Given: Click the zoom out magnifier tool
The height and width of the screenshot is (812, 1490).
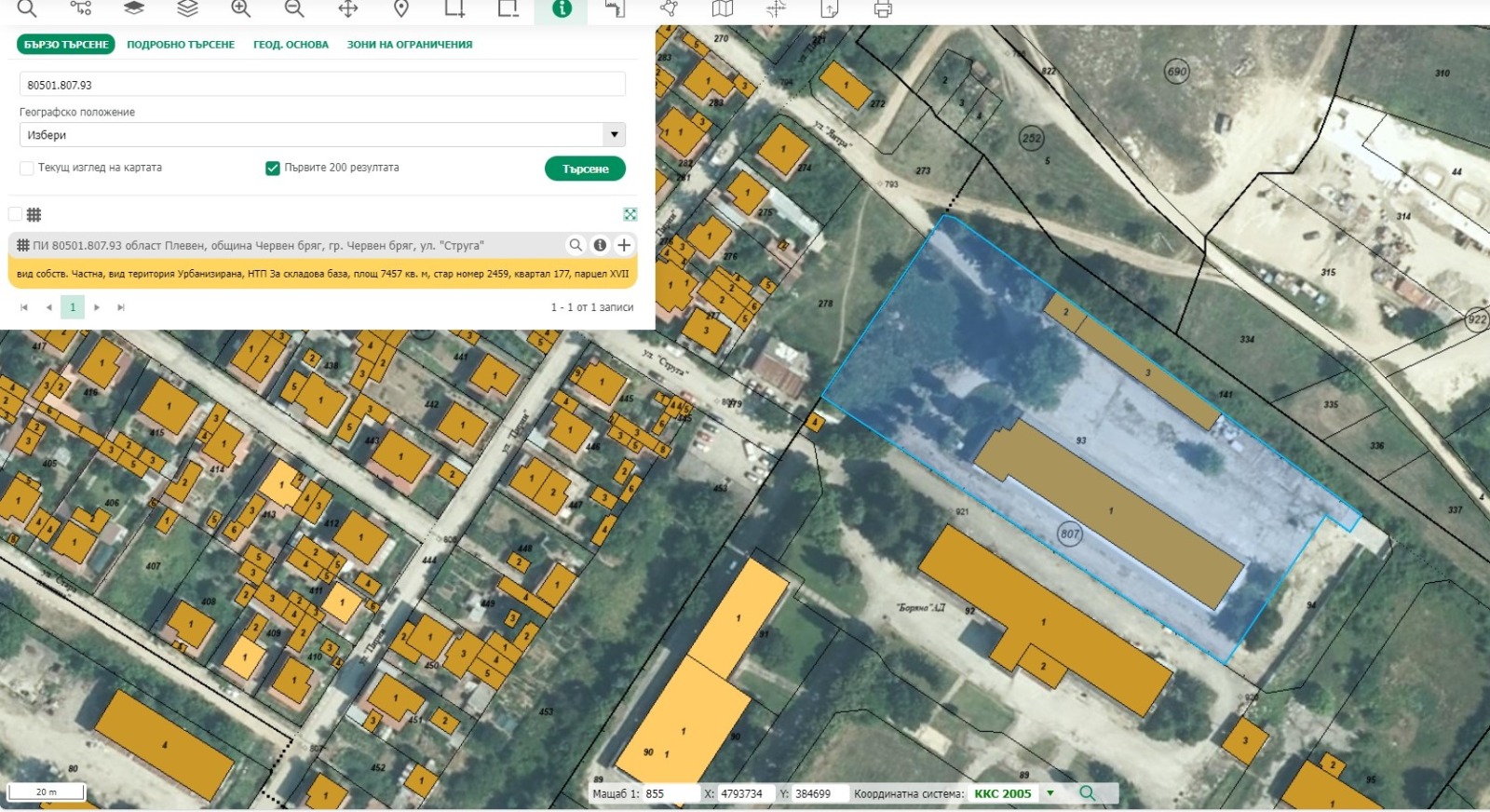Looking at the screenshot, I should (x=294, y=8).
